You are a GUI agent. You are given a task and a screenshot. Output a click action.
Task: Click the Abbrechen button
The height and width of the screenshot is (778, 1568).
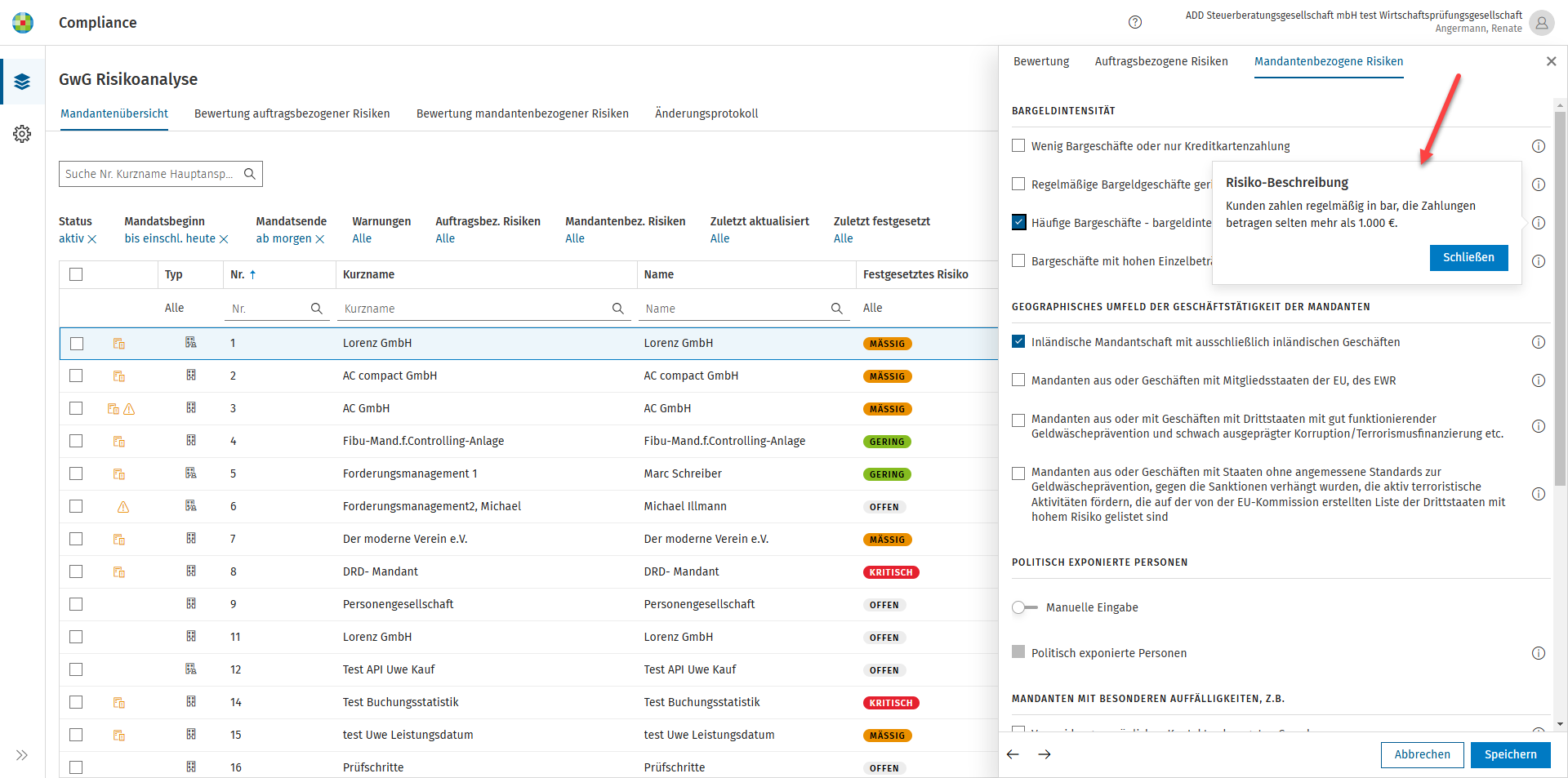click(x=1422, y=754)
